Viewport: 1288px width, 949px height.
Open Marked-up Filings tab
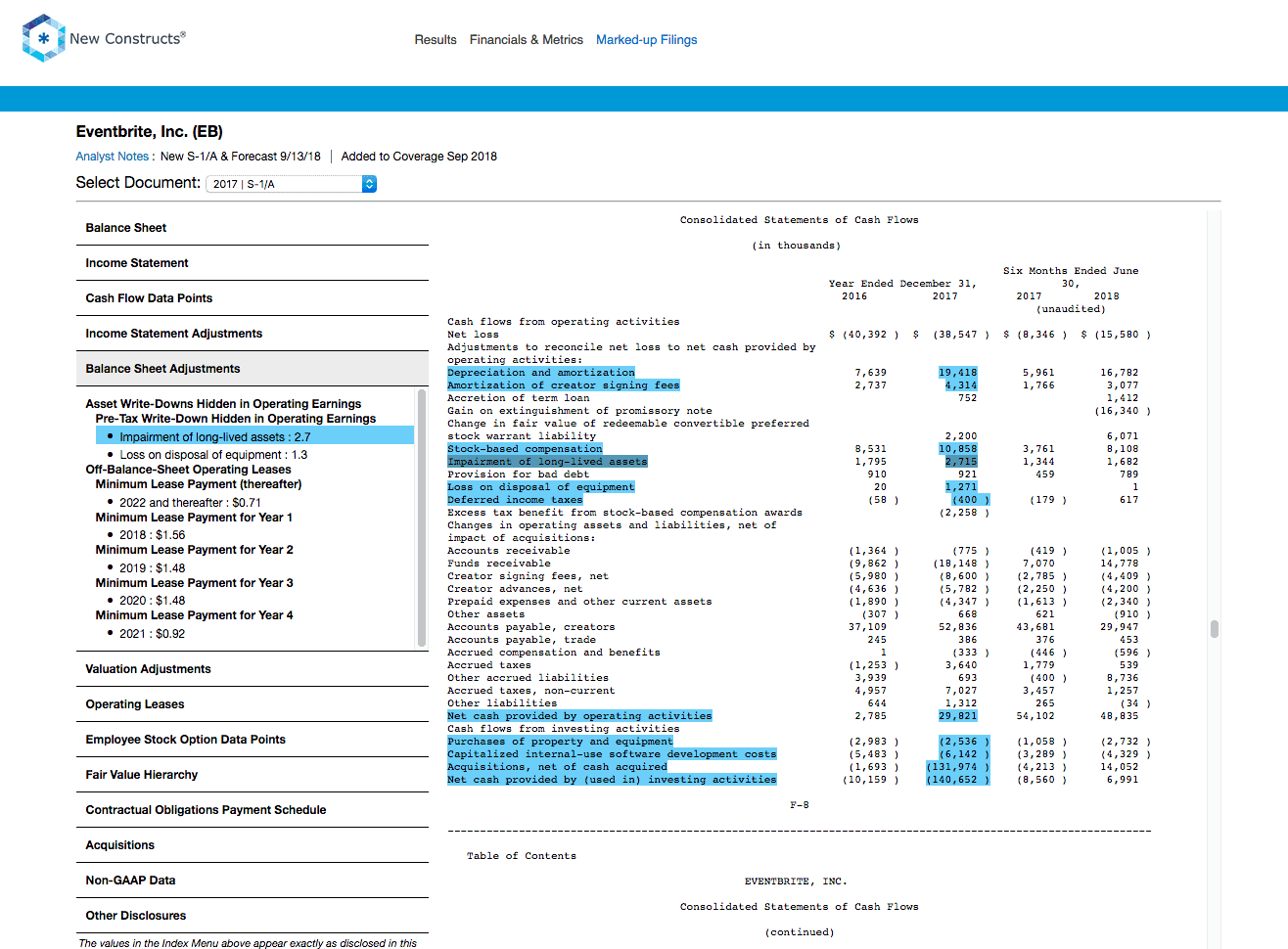(647, 40)
